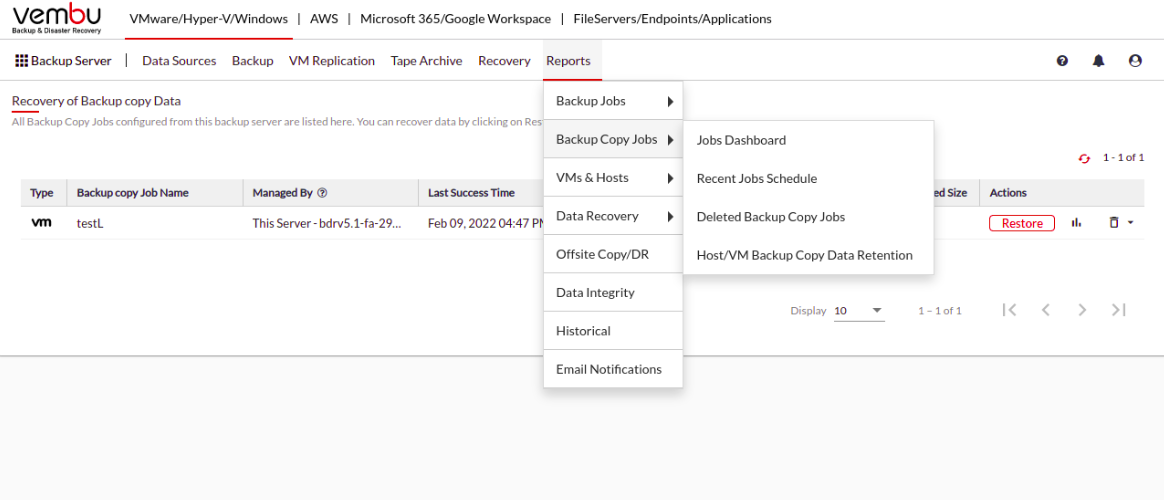Go to last page pagination icon
The width and height of the screenshot is (1164, 500).
pyautogui.click(x=1119, y=310)
